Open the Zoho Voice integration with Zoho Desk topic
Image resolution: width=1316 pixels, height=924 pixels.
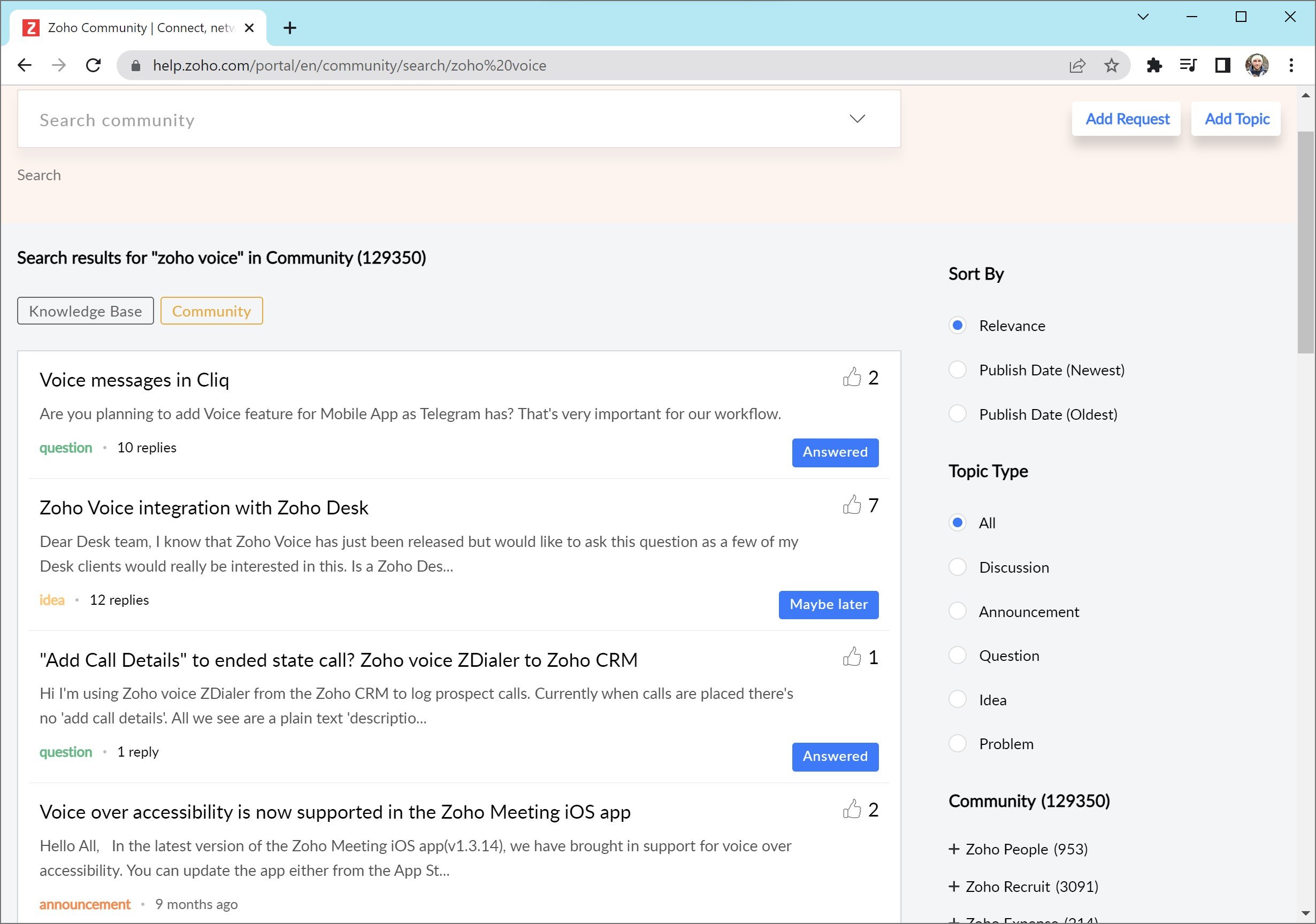[203, 507]
